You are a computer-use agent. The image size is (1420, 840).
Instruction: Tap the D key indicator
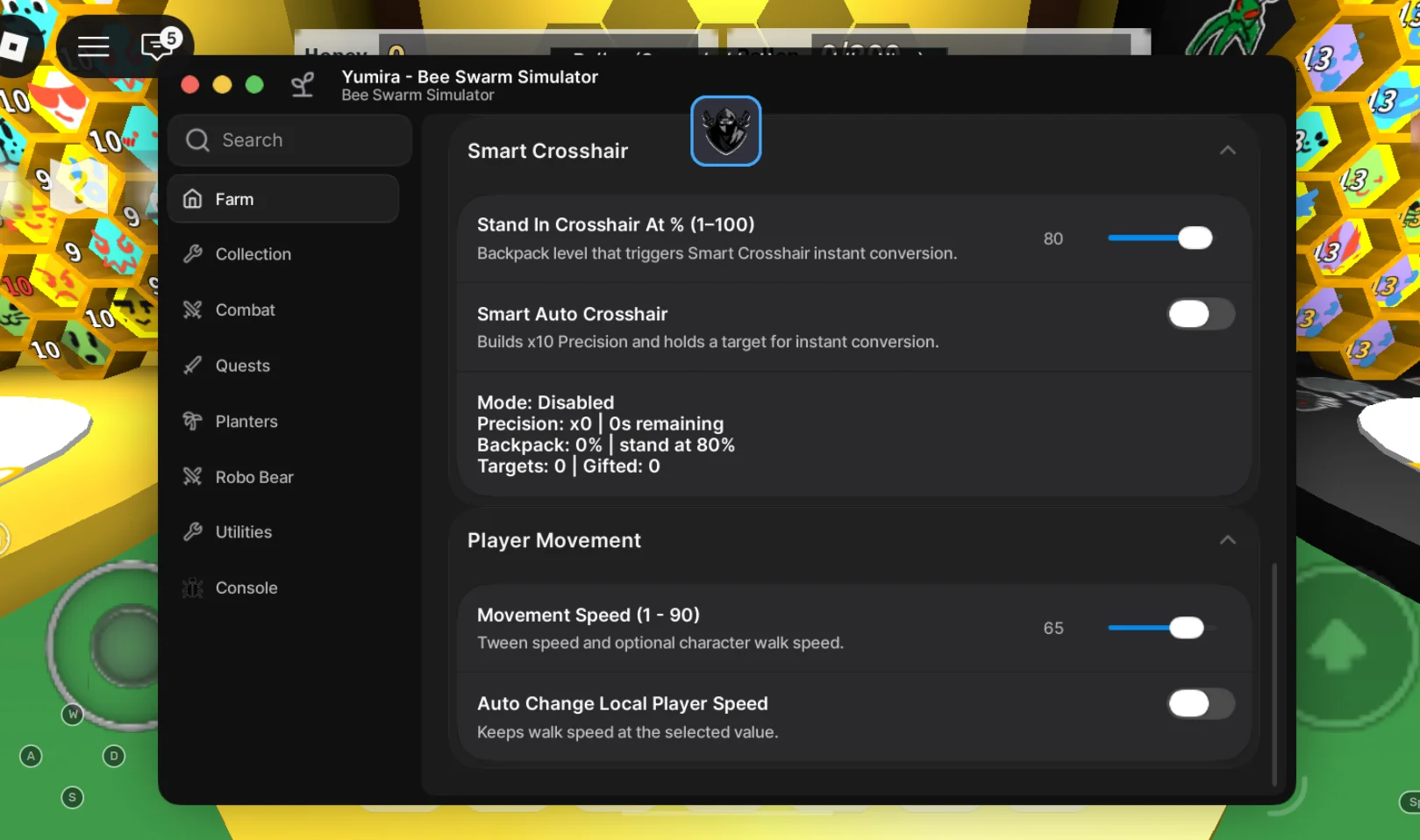[114, 756]
